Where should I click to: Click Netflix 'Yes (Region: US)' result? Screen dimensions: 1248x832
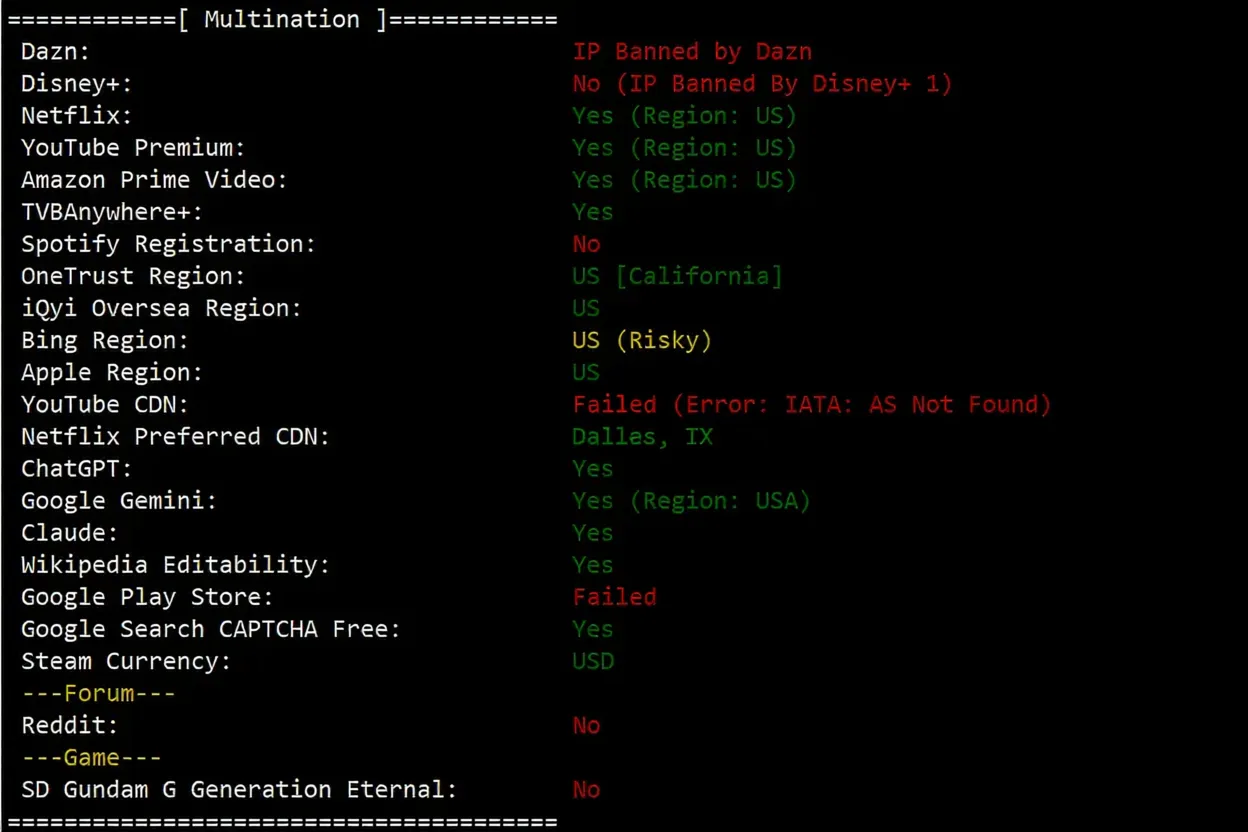pos(684,116)
